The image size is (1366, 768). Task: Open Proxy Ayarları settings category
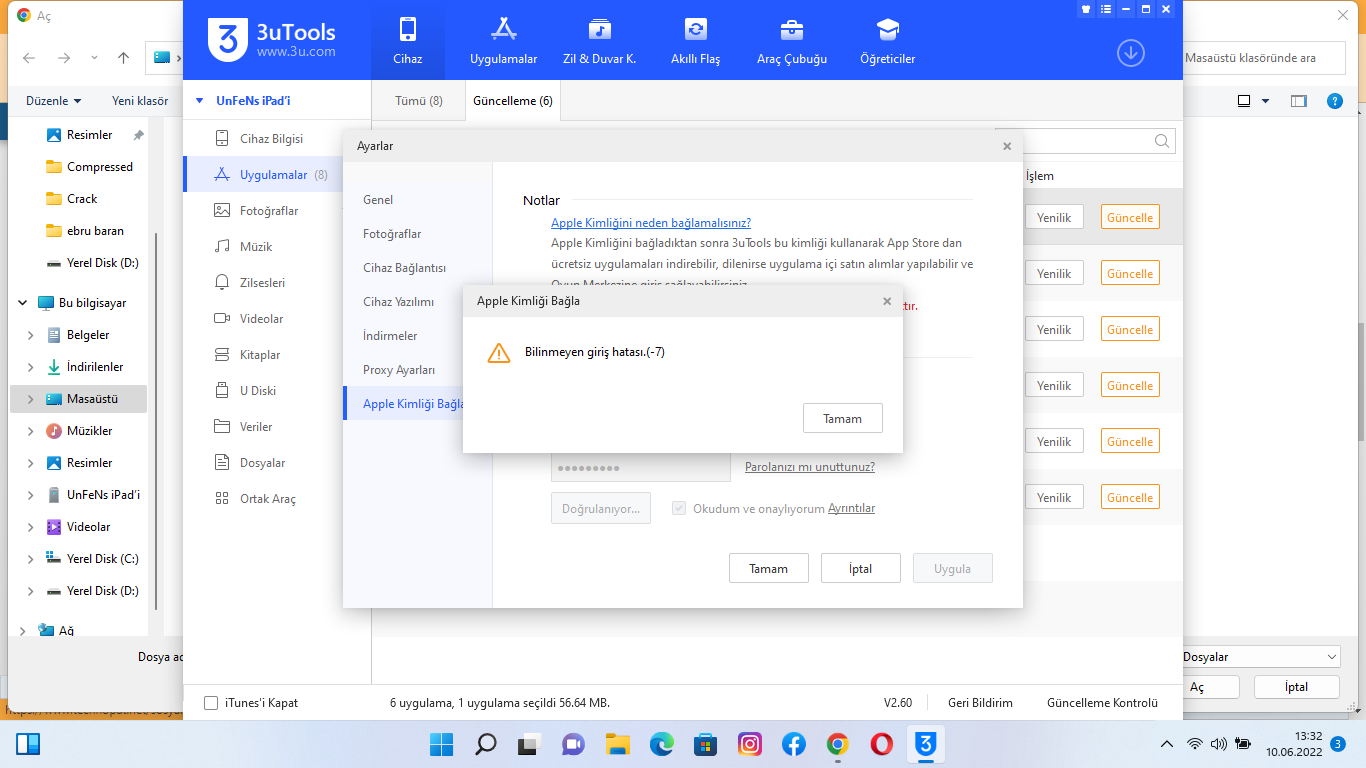pos(399,370)
